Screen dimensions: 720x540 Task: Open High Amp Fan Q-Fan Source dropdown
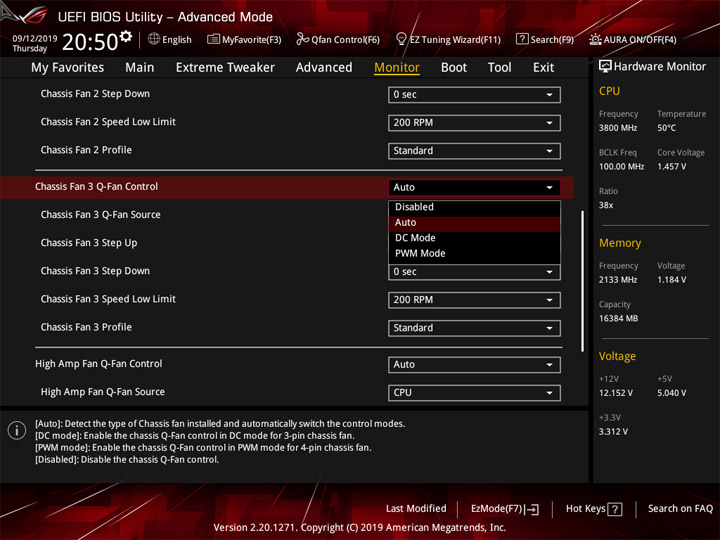pos(474,393)
